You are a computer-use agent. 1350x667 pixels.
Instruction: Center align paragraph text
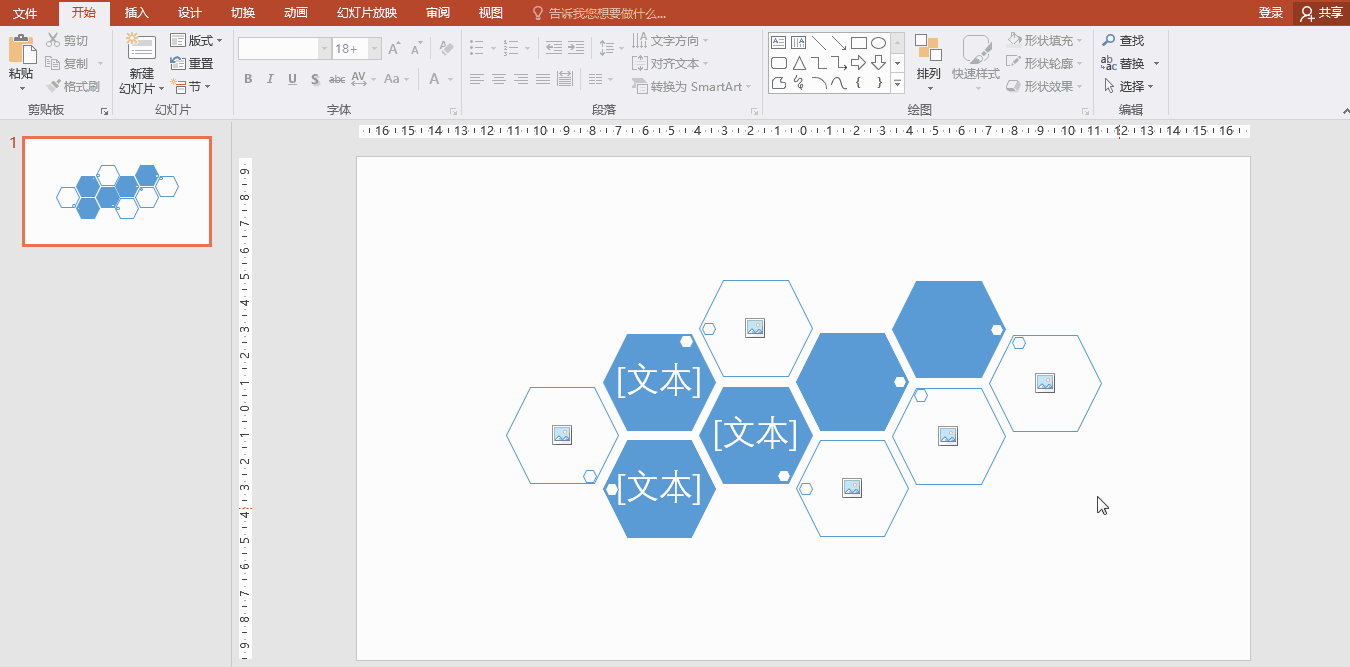[x=498, y=79]
